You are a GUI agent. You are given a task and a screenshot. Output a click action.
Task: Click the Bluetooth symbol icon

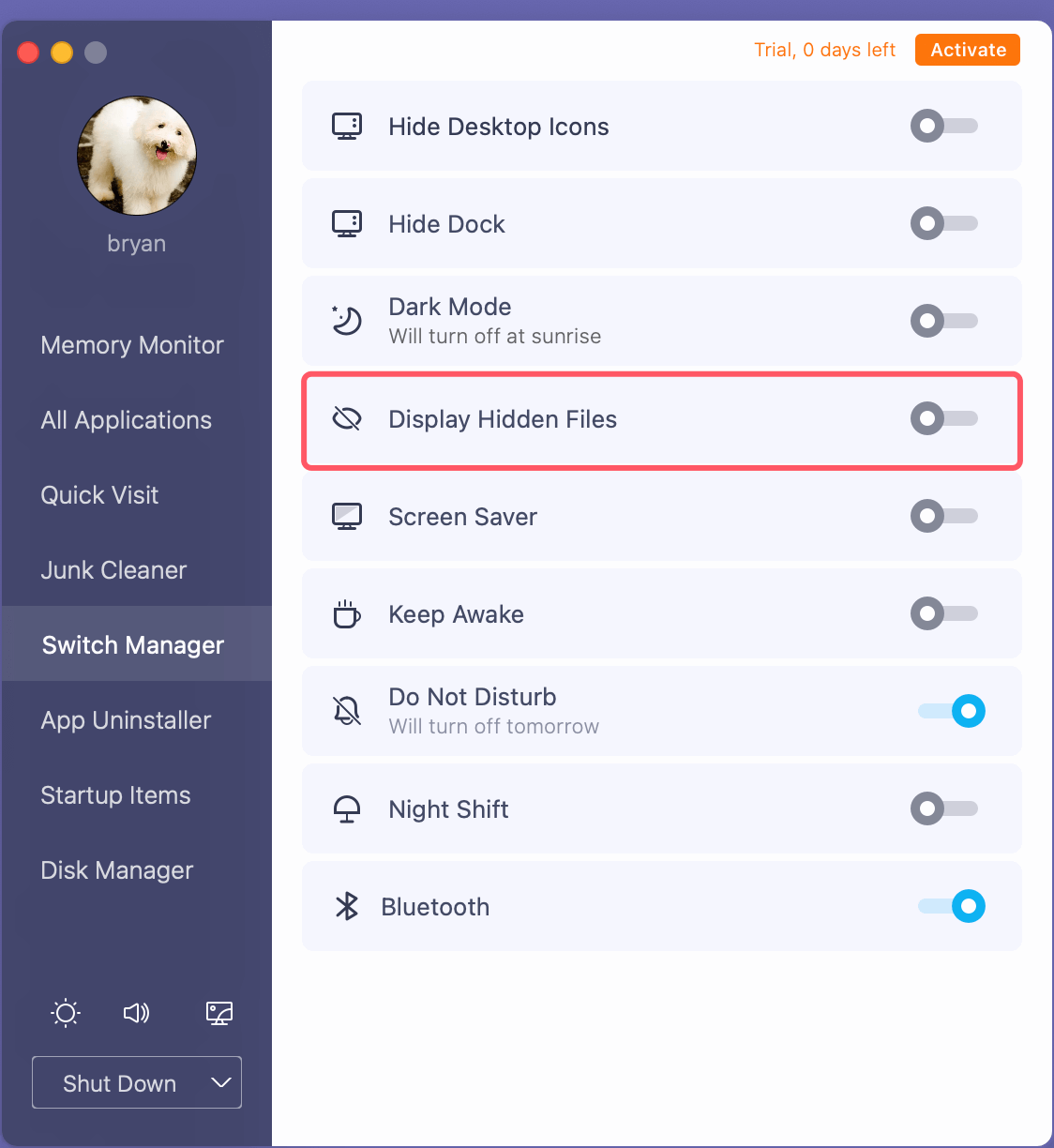347,906
